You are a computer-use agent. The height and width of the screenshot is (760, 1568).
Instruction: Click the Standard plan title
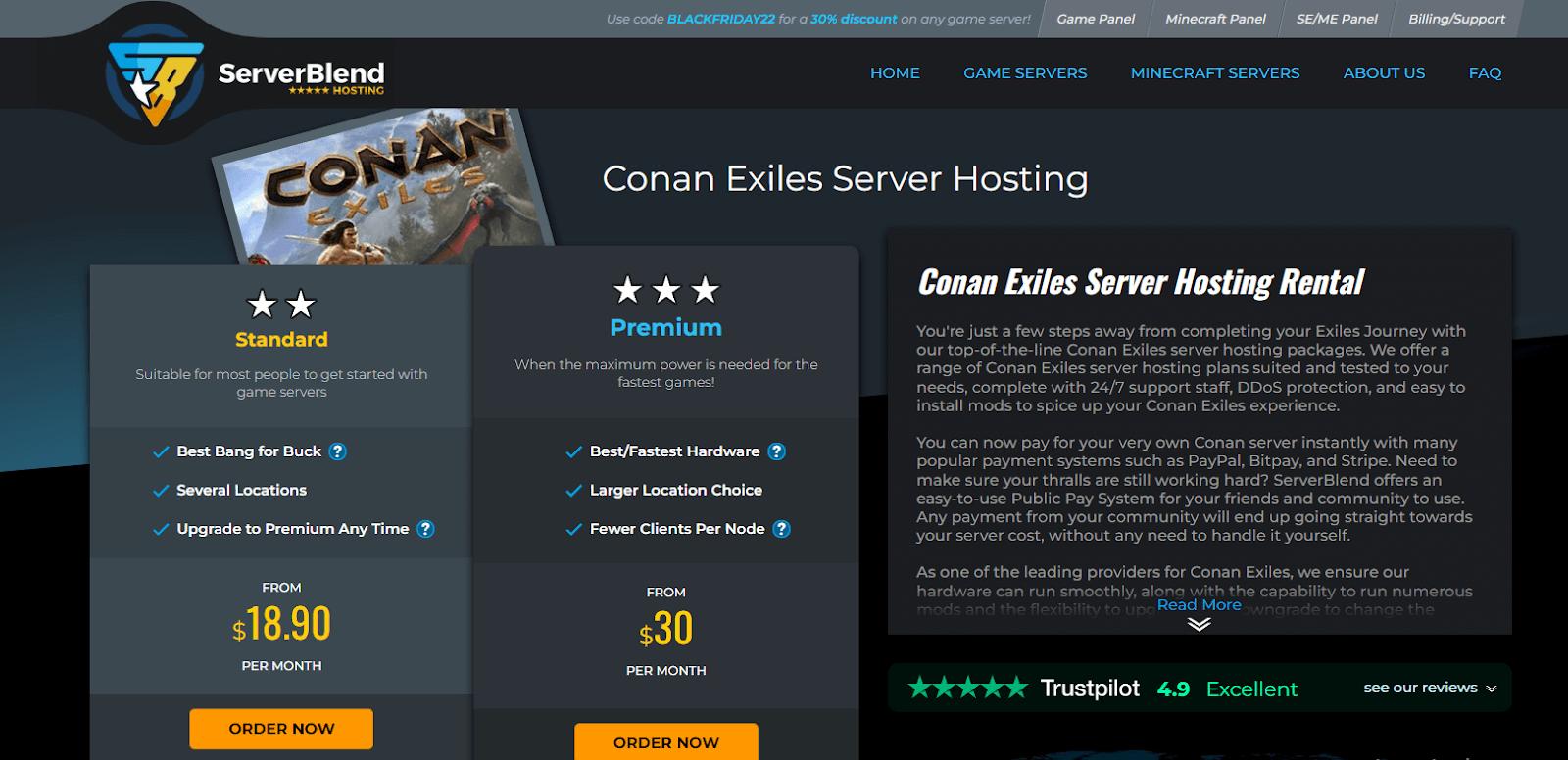tap(281, 339)
